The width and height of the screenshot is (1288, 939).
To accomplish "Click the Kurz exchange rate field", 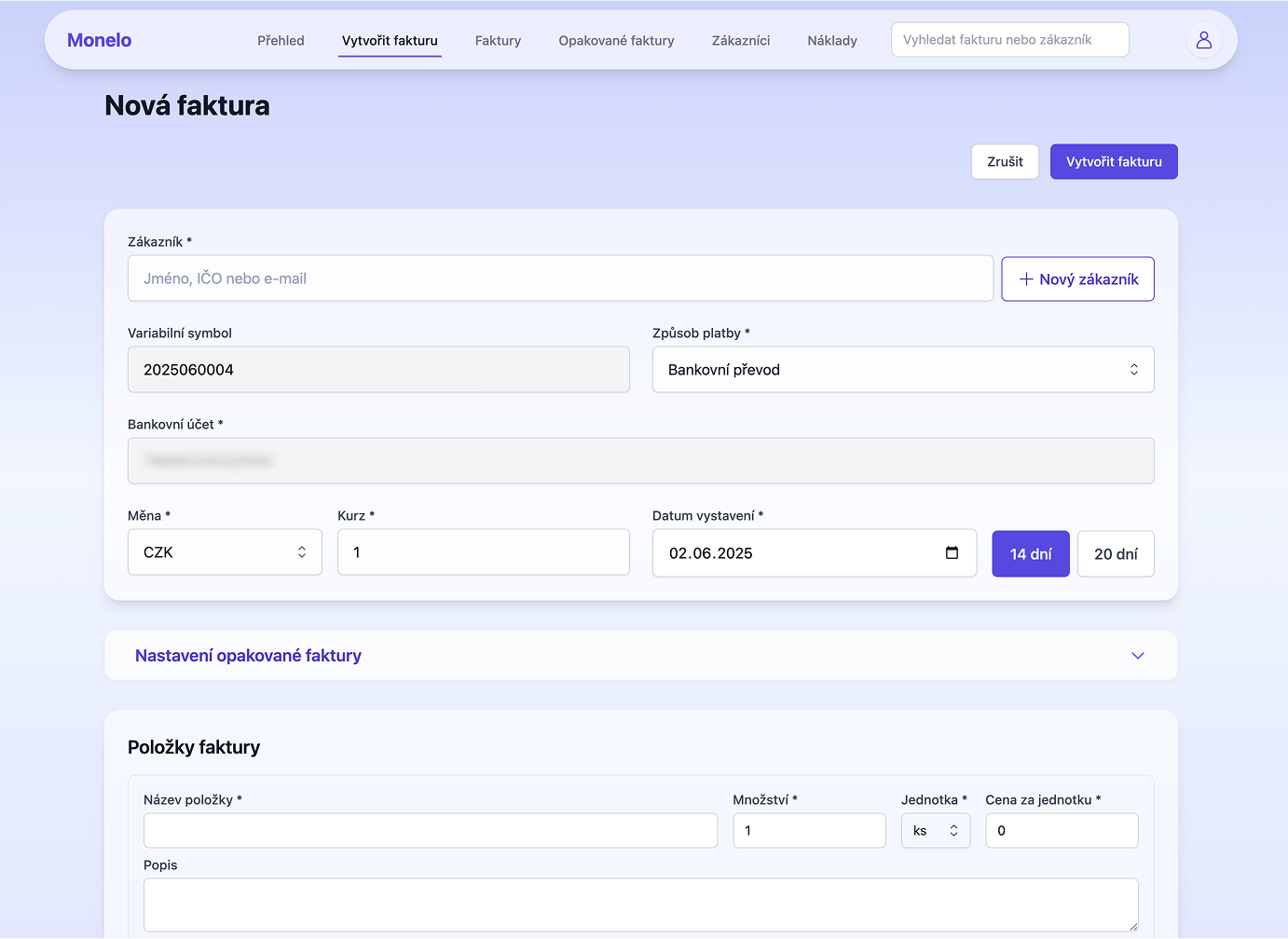I will [x=484, y=552].
